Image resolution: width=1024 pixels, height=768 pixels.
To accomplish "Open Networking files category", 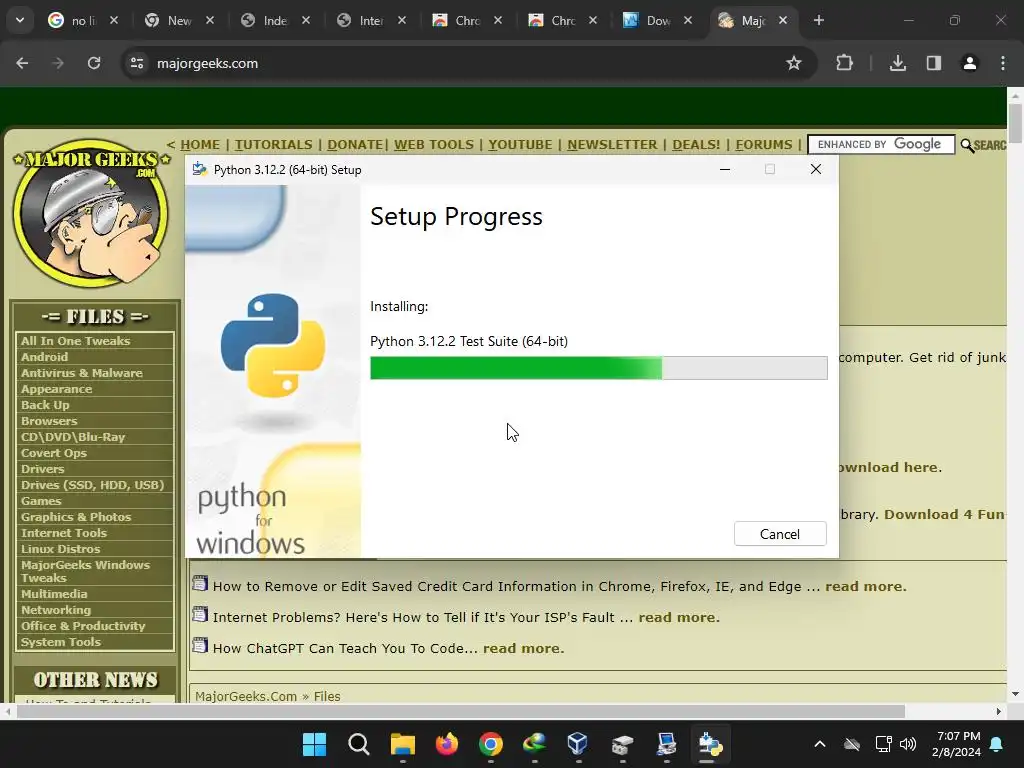I will 56,609.
